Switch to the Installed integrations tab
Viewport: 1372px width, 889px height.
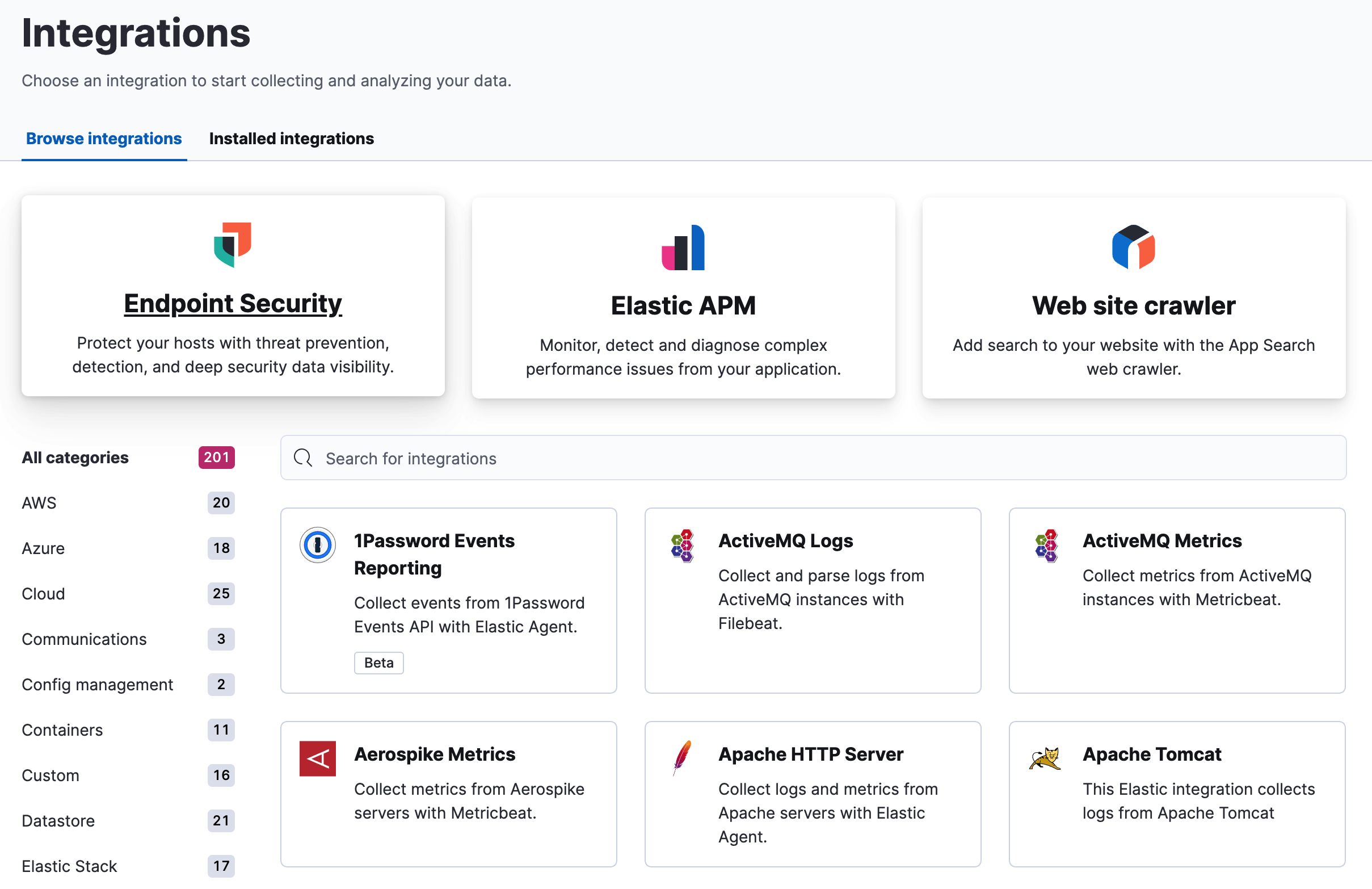point(292,139)
